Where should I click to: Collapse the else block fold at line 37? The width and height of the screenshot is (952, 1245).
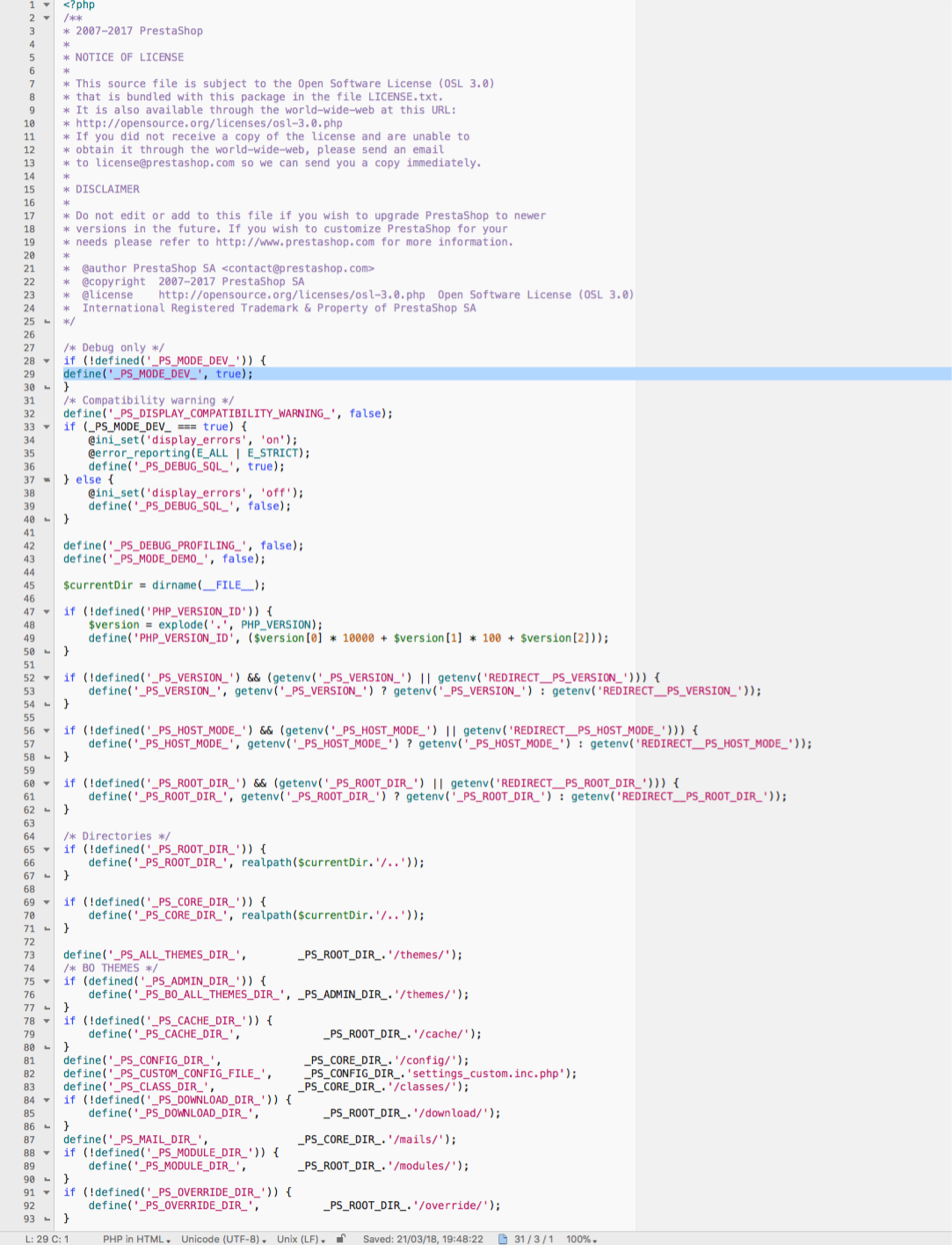point(47,479)
